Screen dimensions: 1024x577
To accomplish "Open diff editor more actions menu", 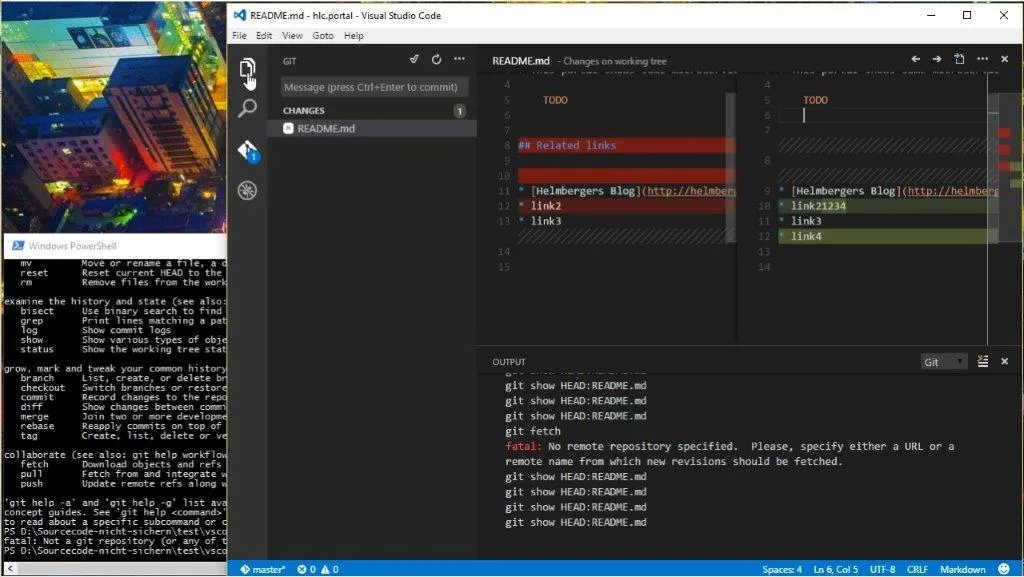I will point(982,59).
